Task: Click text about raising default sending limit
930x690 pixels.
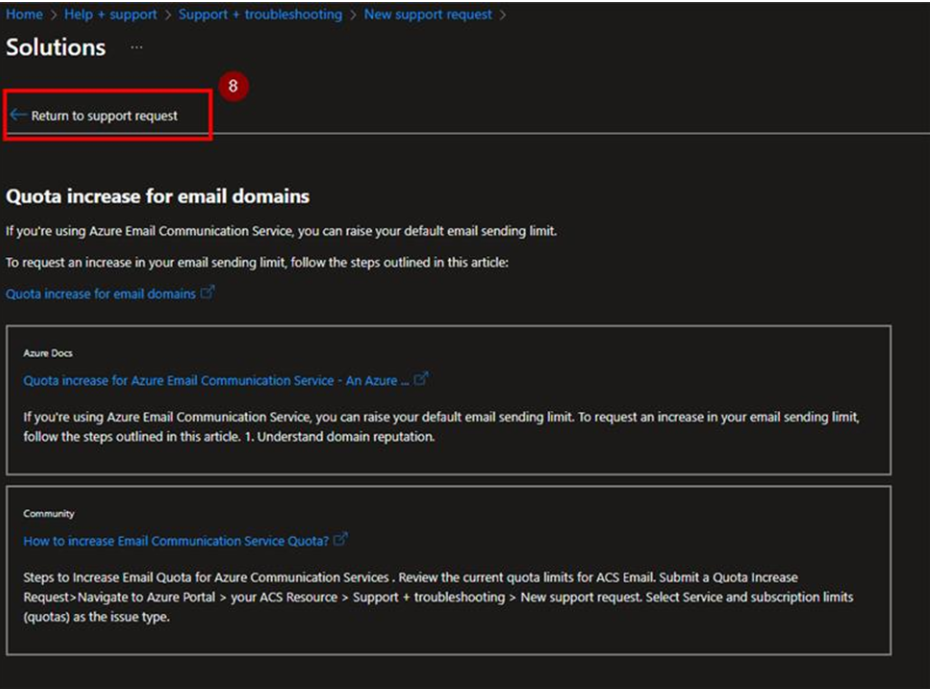Action: point(281,231)
